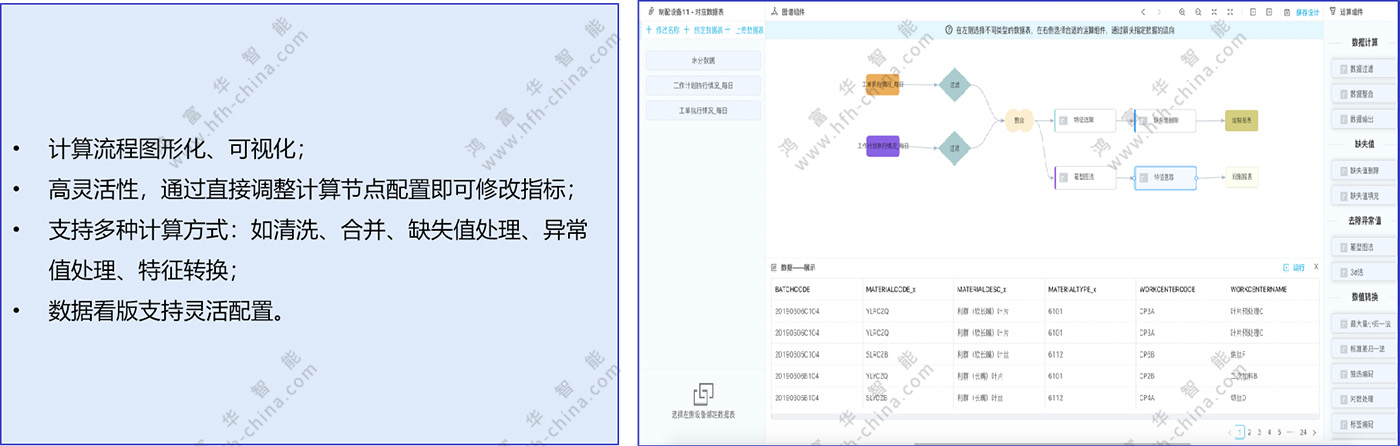Click the upper diamond 过滤 filter node
Screen dimensions: 1400x446
tap(955, 85)
